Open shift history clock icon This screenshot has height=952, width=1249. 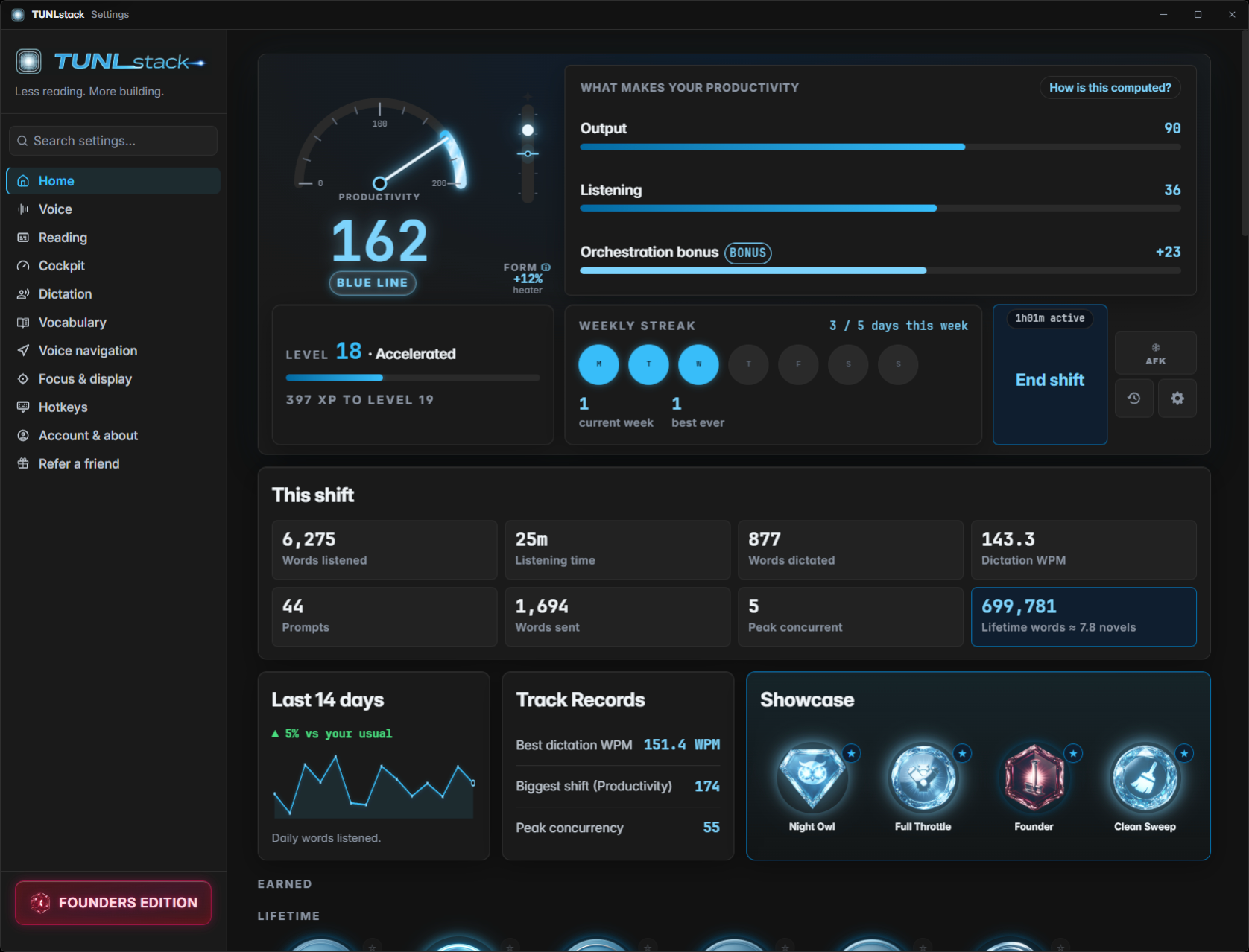1134,399
